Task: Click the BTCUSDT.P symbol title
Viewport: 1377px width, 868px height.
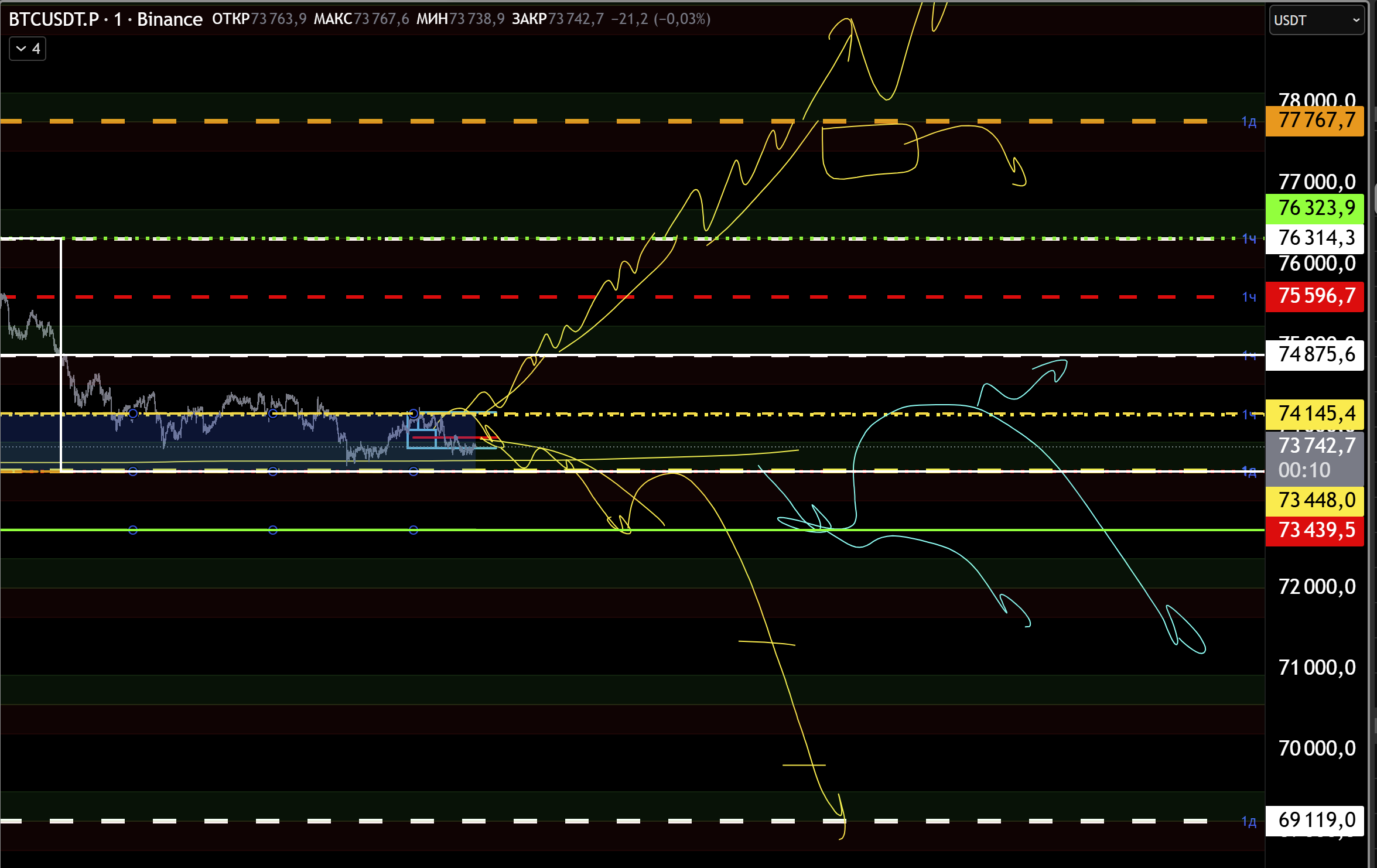Action: tap(54, 19)
